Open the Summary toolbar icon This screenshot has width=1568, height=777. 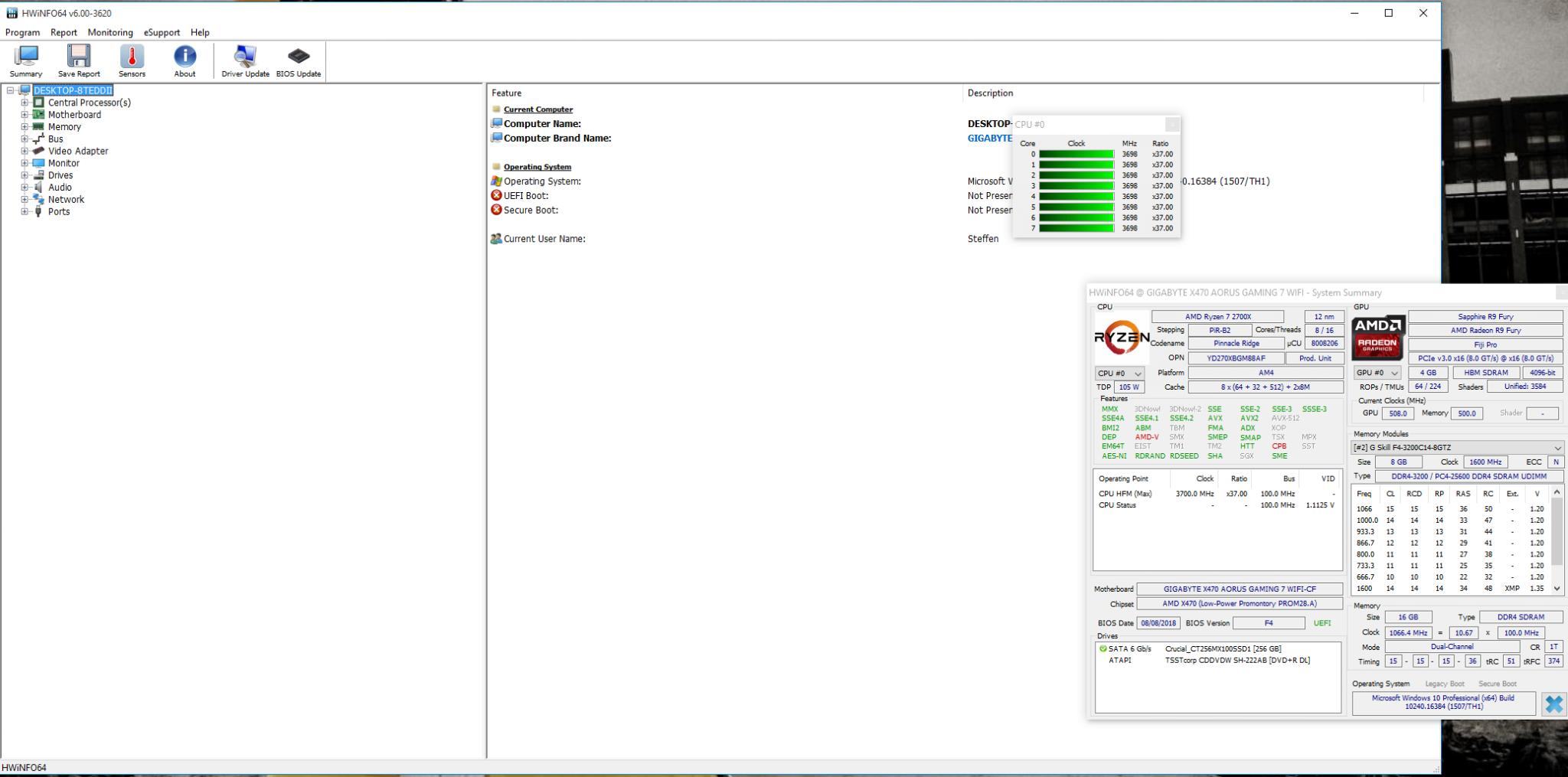coord(26,61)
